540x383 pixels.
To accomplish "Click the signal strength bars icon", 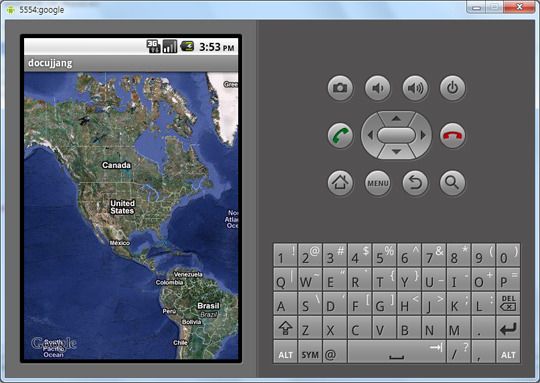I will [x=170, y=46].
